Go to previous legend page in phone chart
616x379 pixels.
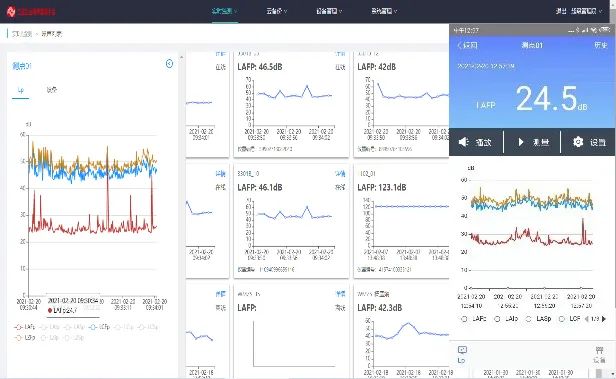(x=587, y=319)
